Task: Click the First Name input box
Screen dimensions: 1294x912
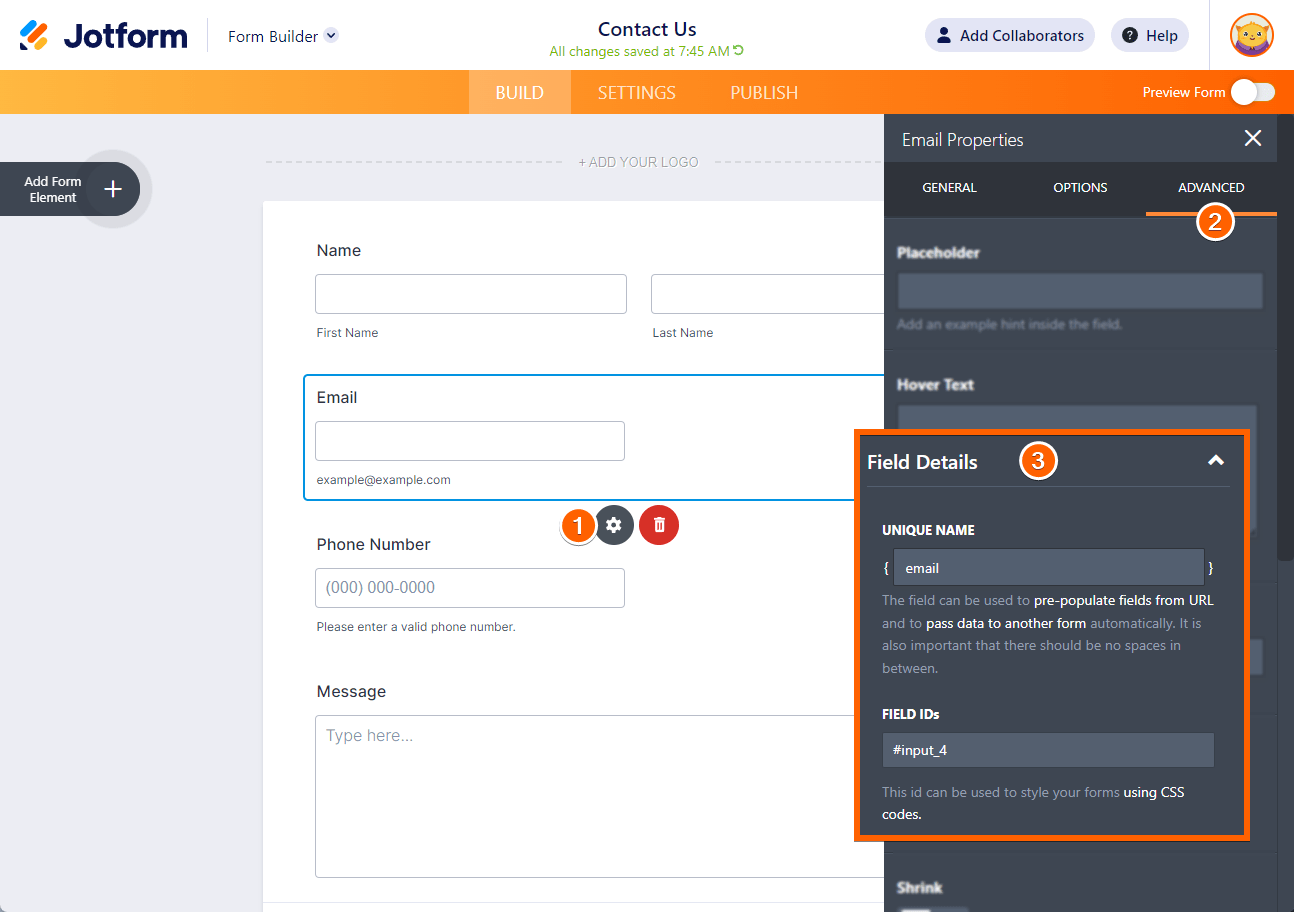Action: (471, 294)
